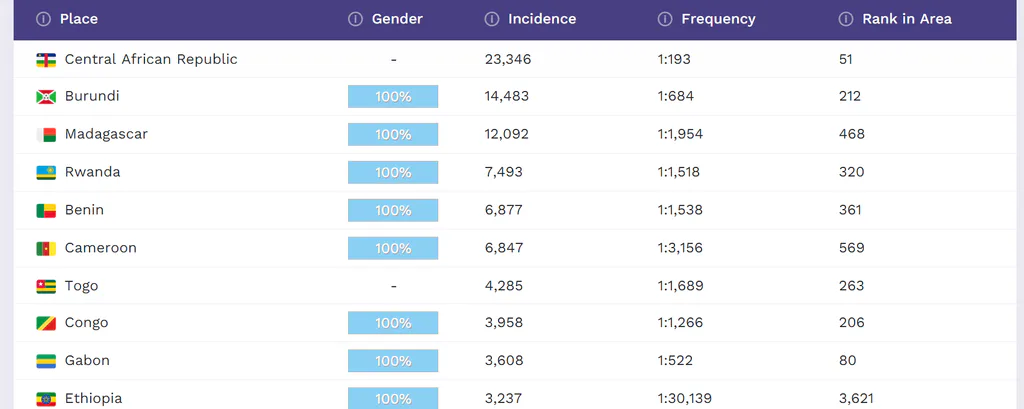The height and width of the screenshot is (409, 1024).
Task: Select rank value 3,621
Action: pos(857,399)
